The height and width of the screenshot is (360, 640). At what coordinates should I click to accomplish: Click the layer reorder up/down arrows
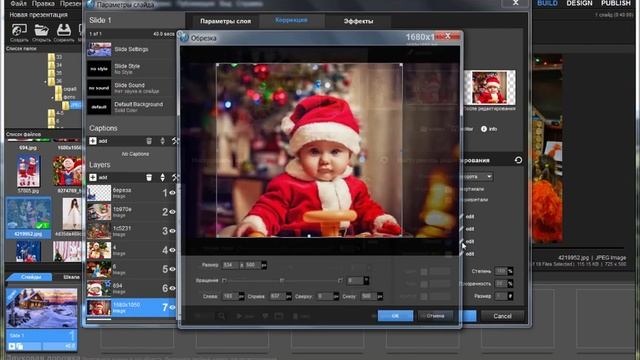tap(162, 178)
